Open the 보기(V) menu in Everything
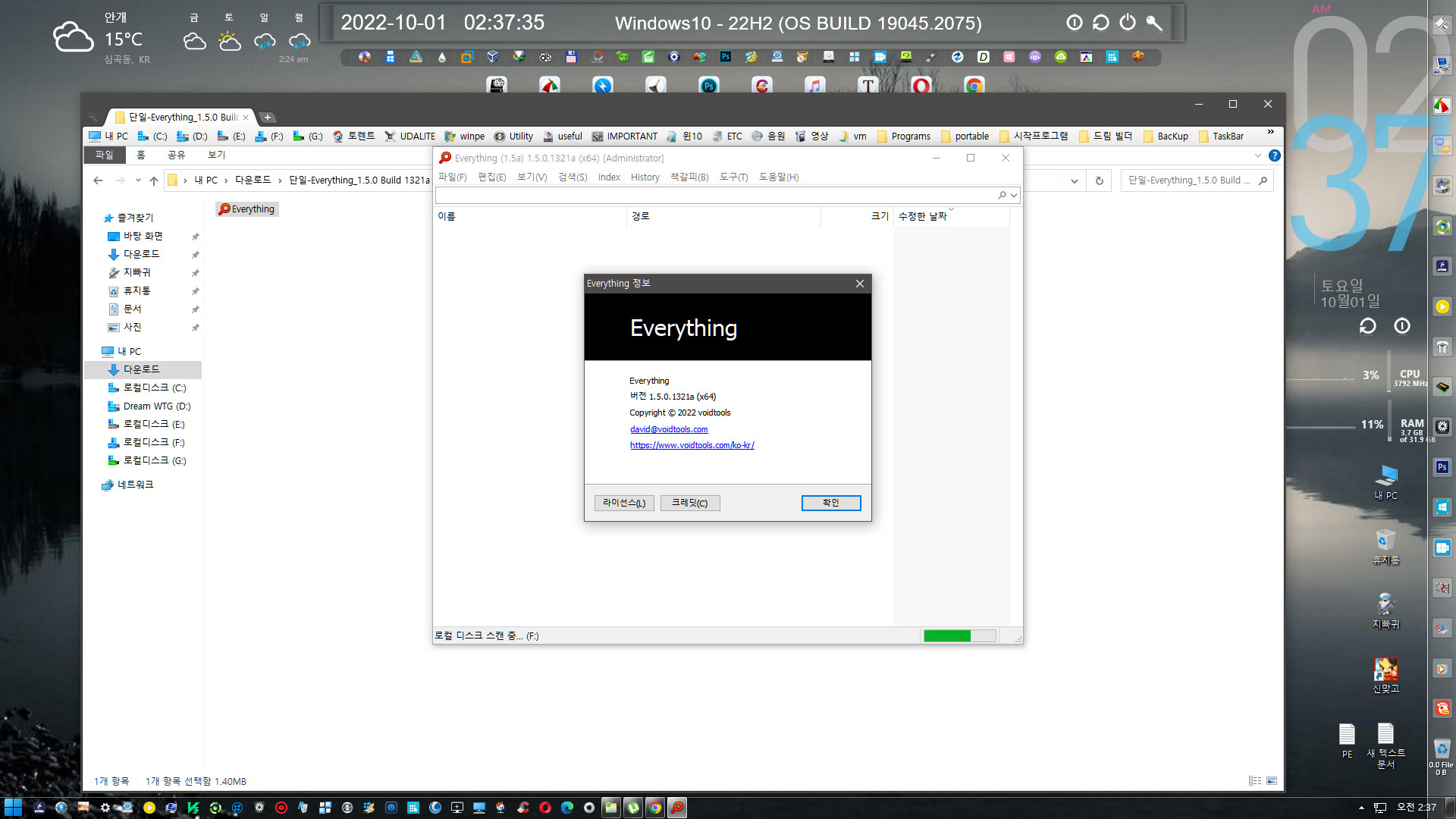Screen dimensions: 1456x819 (532, 177)
